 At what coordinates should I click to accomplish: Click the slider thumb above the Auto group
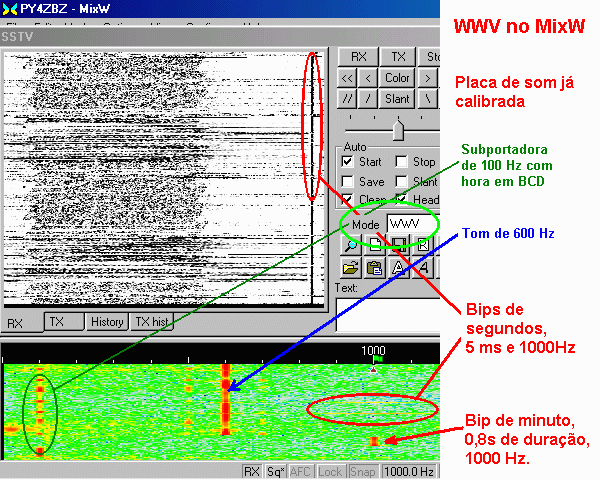[398, 130]
